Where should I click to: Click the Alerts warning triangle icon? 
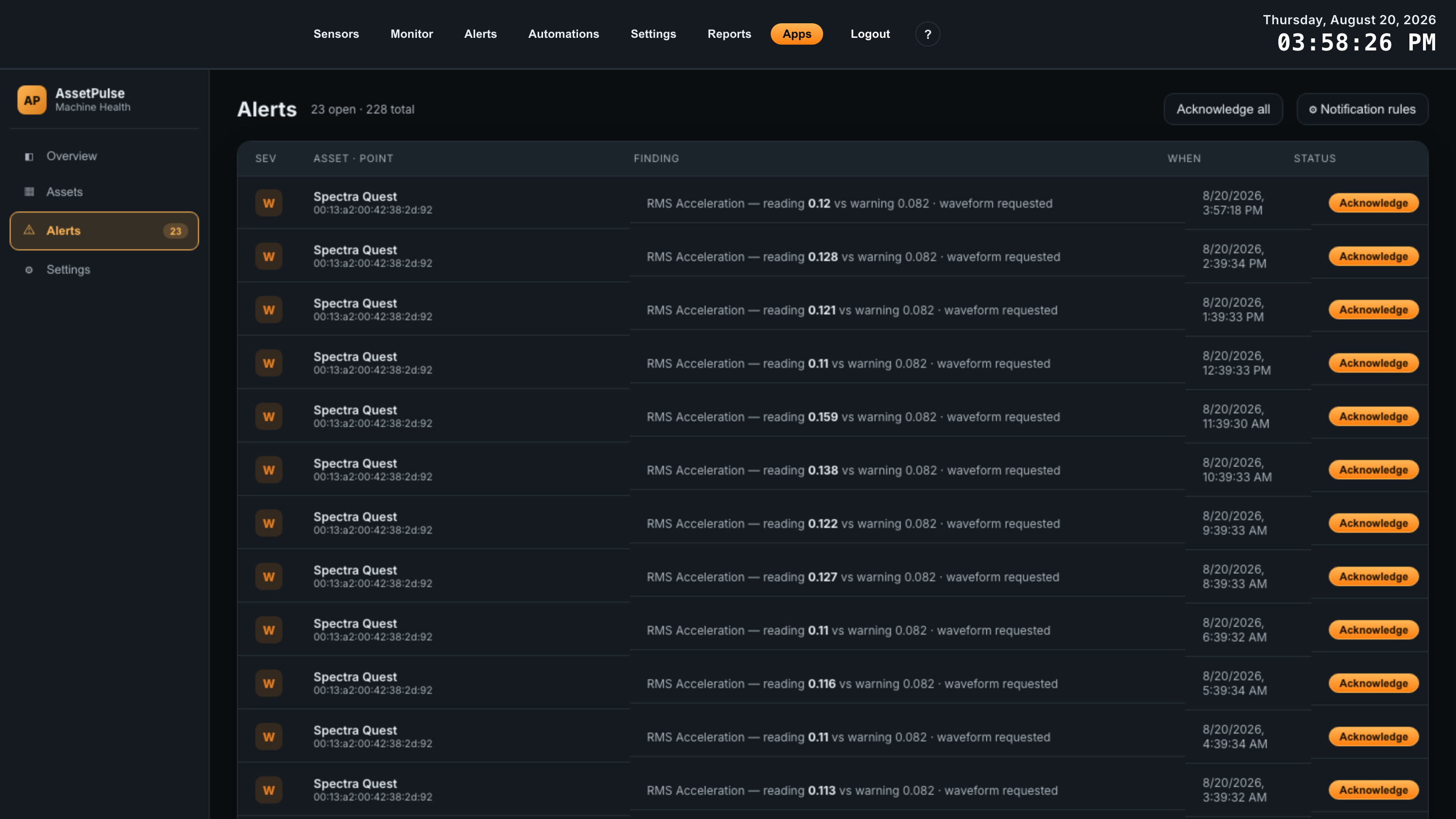[x=29, y=230]
